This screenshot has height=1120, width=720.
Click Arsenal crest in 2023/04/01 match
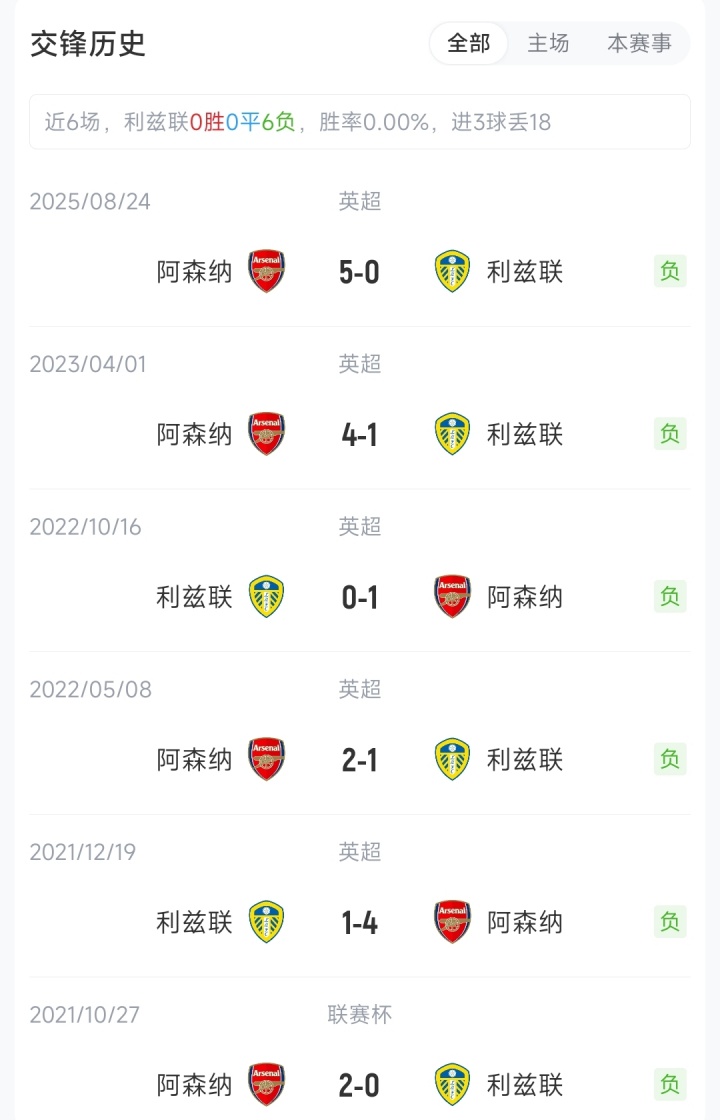(267, 434)
